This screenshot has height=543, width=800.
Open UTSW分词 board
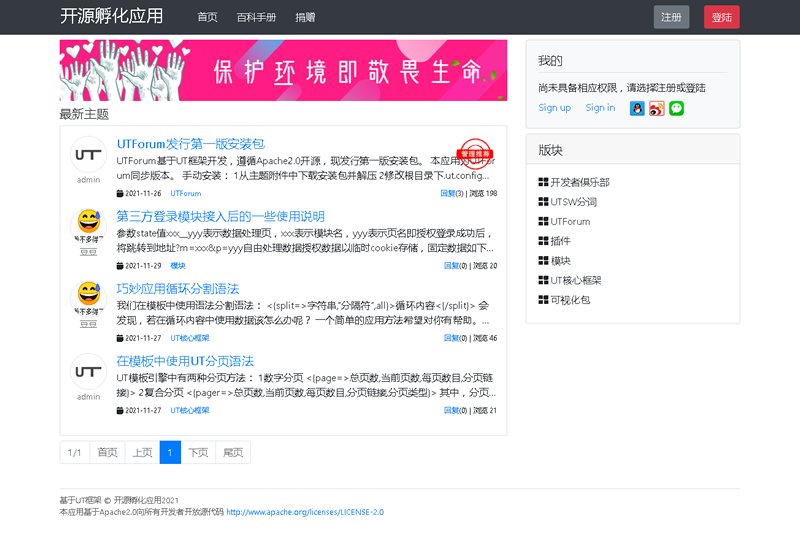point(573,202)
